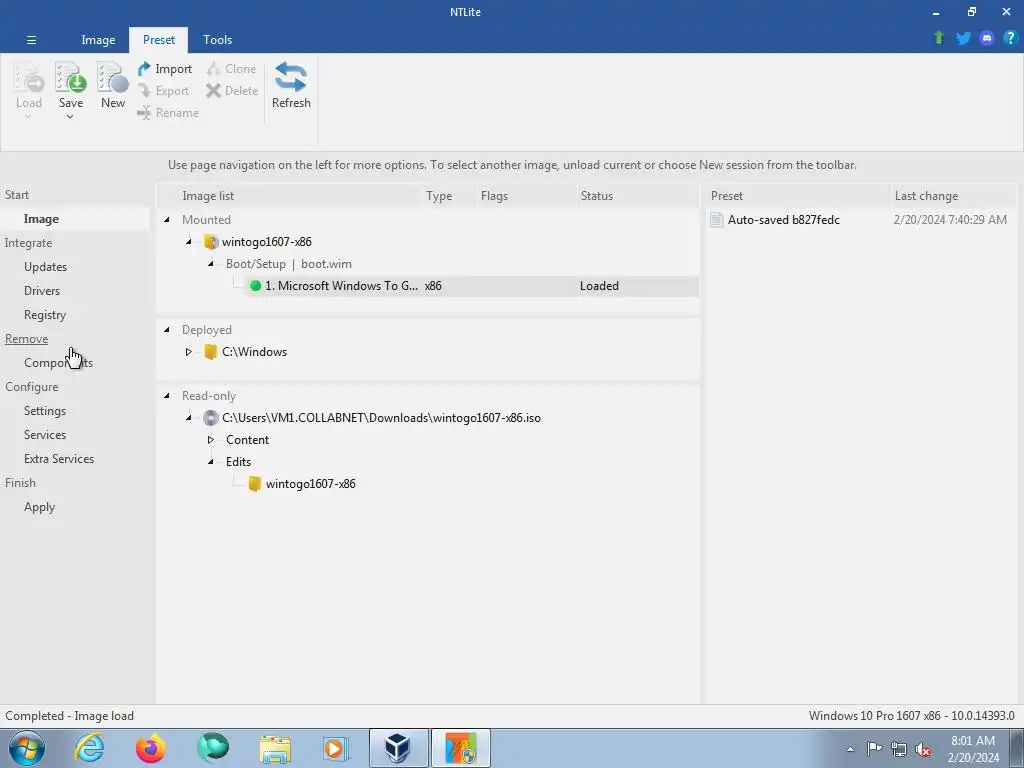Open the Twitter link icon
This screenshot has height=768, width=1024.
pyautogui.click(x=963, y=38)
